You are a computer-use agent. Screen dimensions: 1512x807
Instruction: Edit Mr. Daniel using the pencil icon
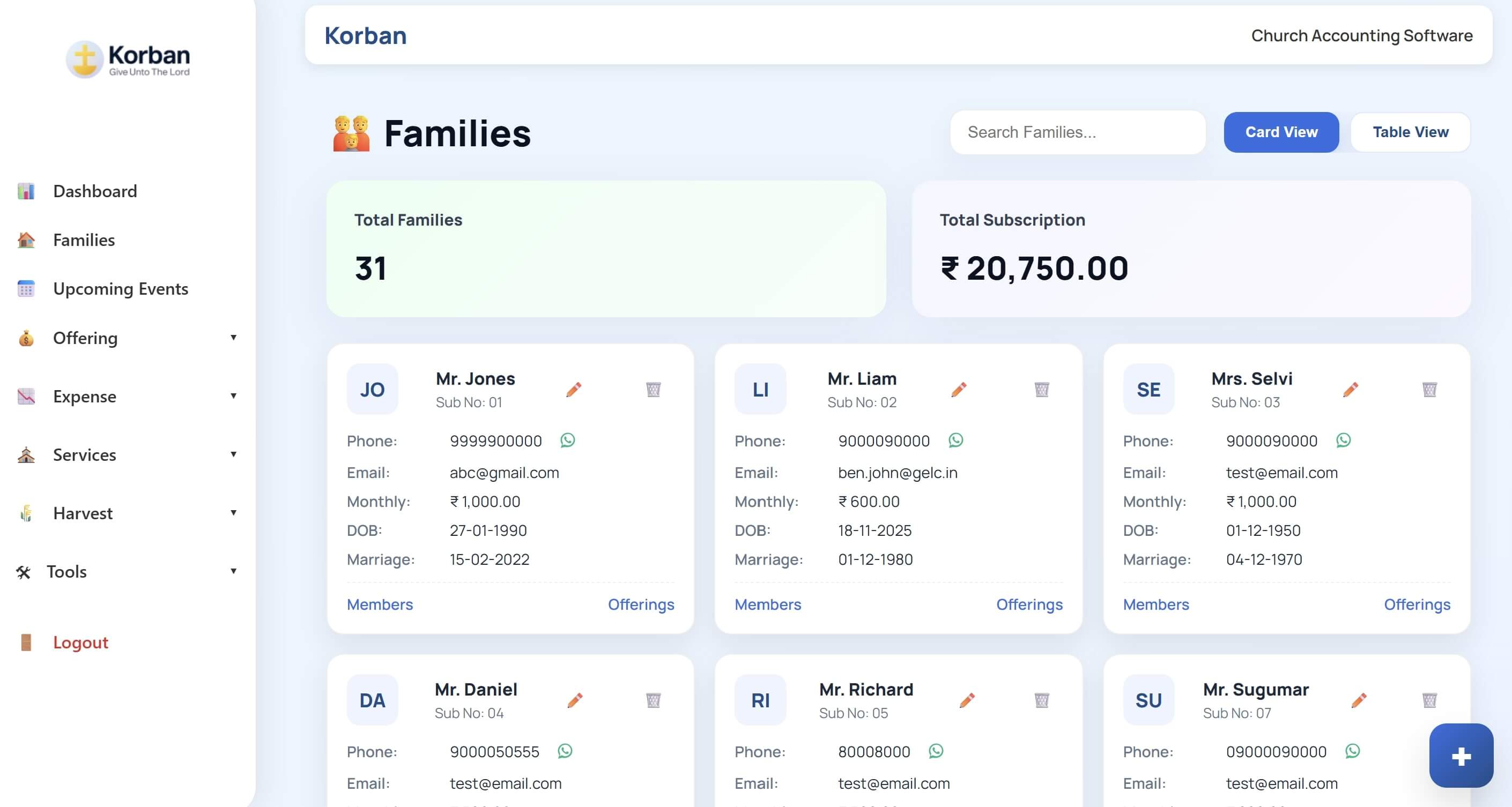(x=575, y=700)
